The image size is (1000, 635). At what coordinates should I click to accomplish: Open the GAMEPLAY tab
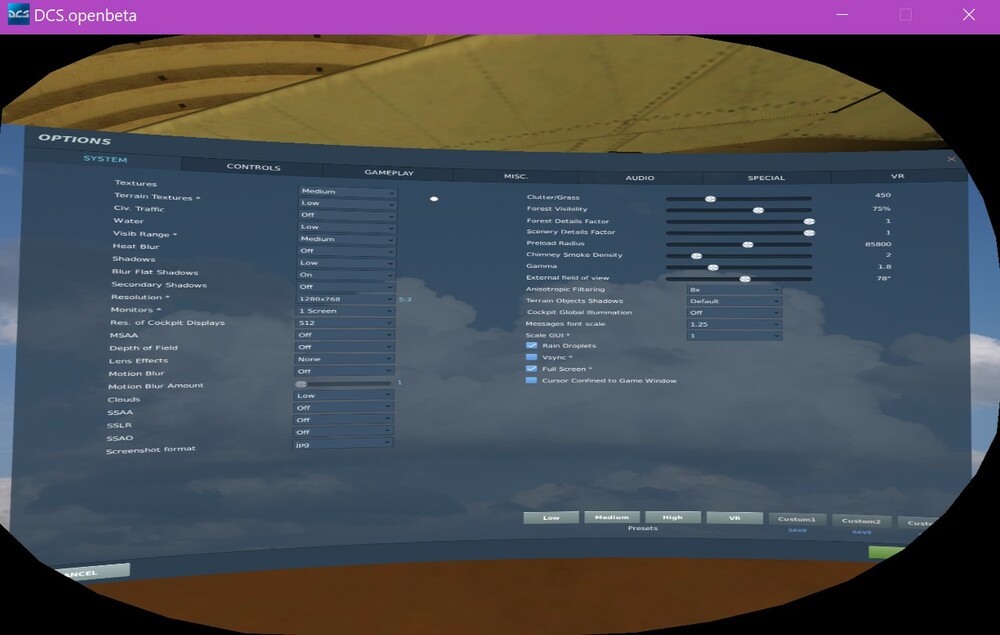389,173
